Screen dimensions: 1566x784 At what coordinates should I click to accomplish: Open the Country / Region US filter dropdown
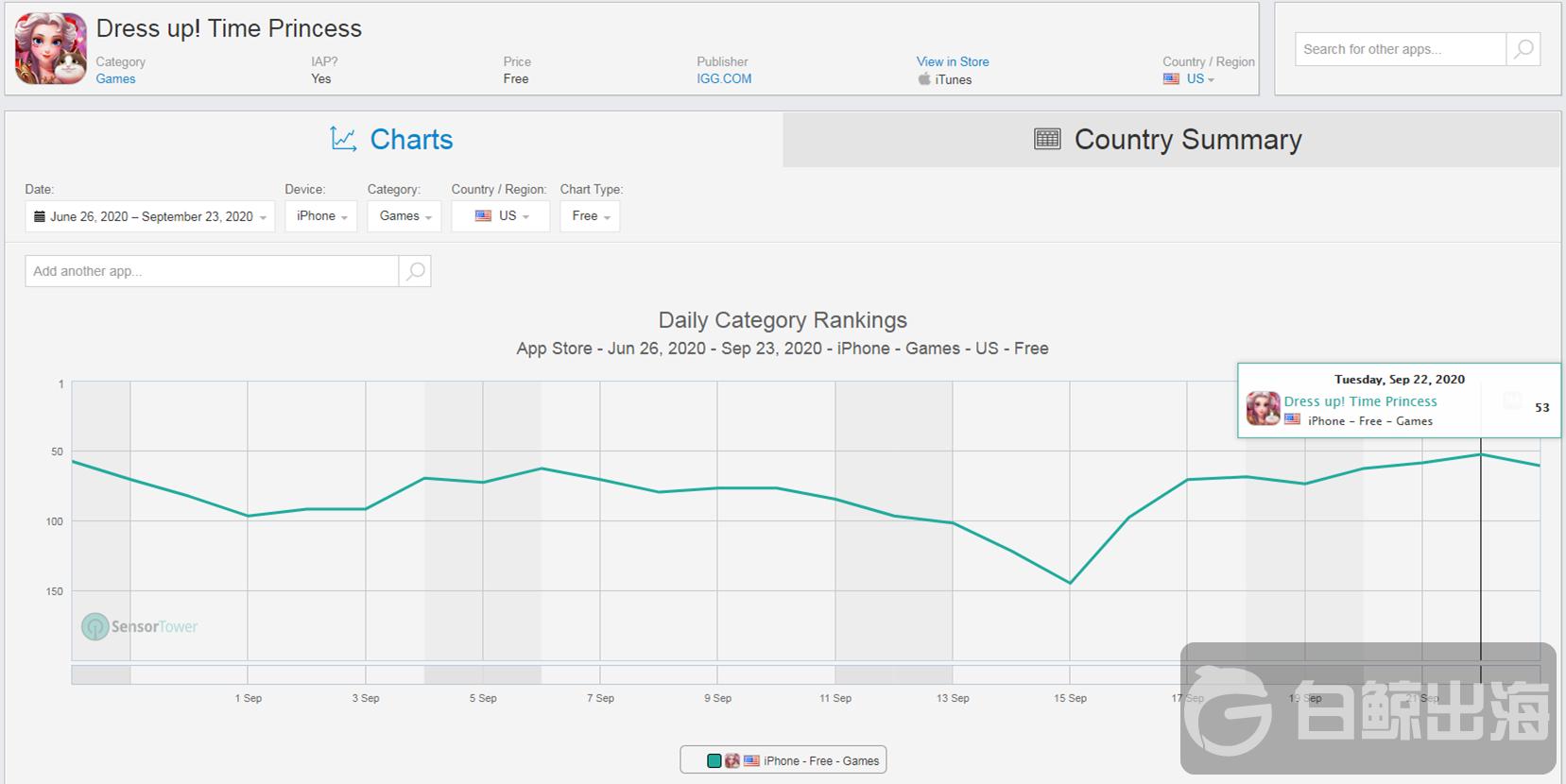[500, 216]
